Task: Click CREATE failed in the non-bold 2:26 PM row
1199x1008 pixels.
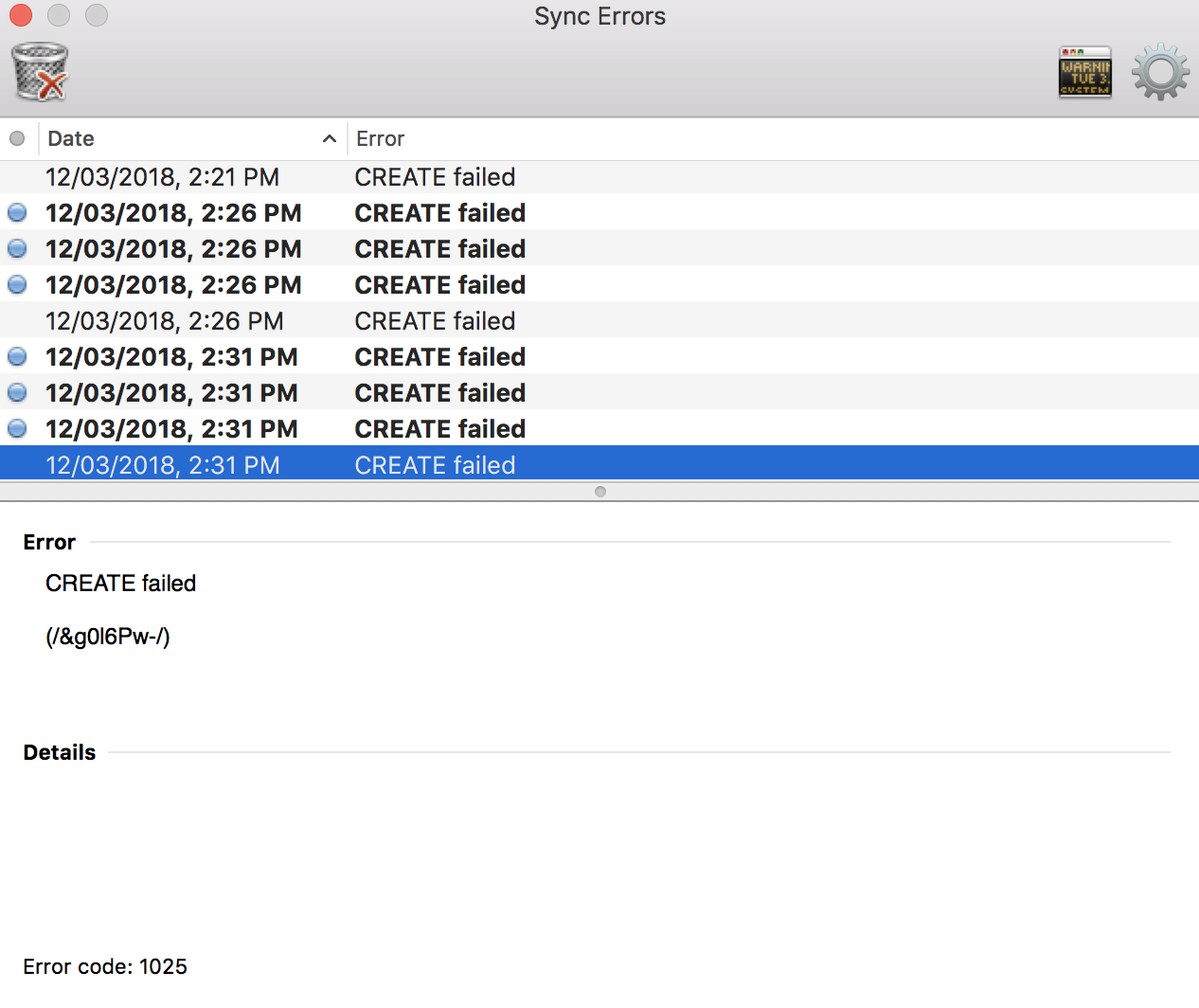Action: [436, 321]
